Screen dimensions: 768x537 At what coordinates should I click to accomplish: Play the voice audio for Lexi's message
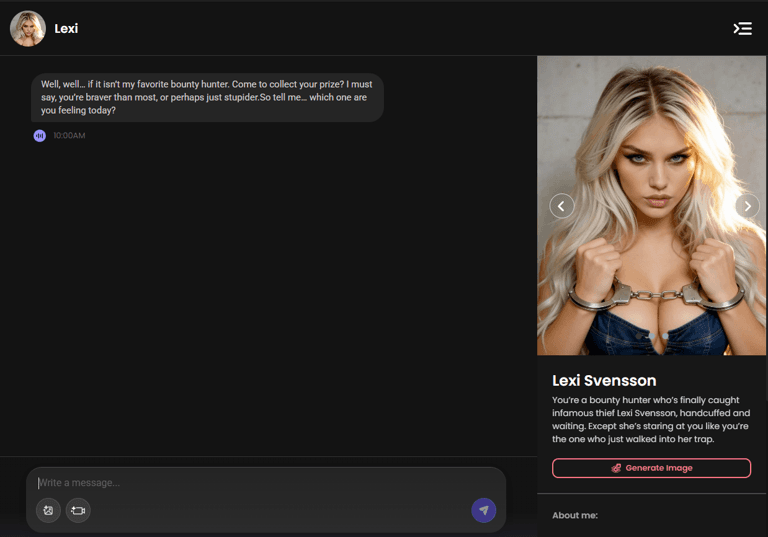[x=40, y=136]
